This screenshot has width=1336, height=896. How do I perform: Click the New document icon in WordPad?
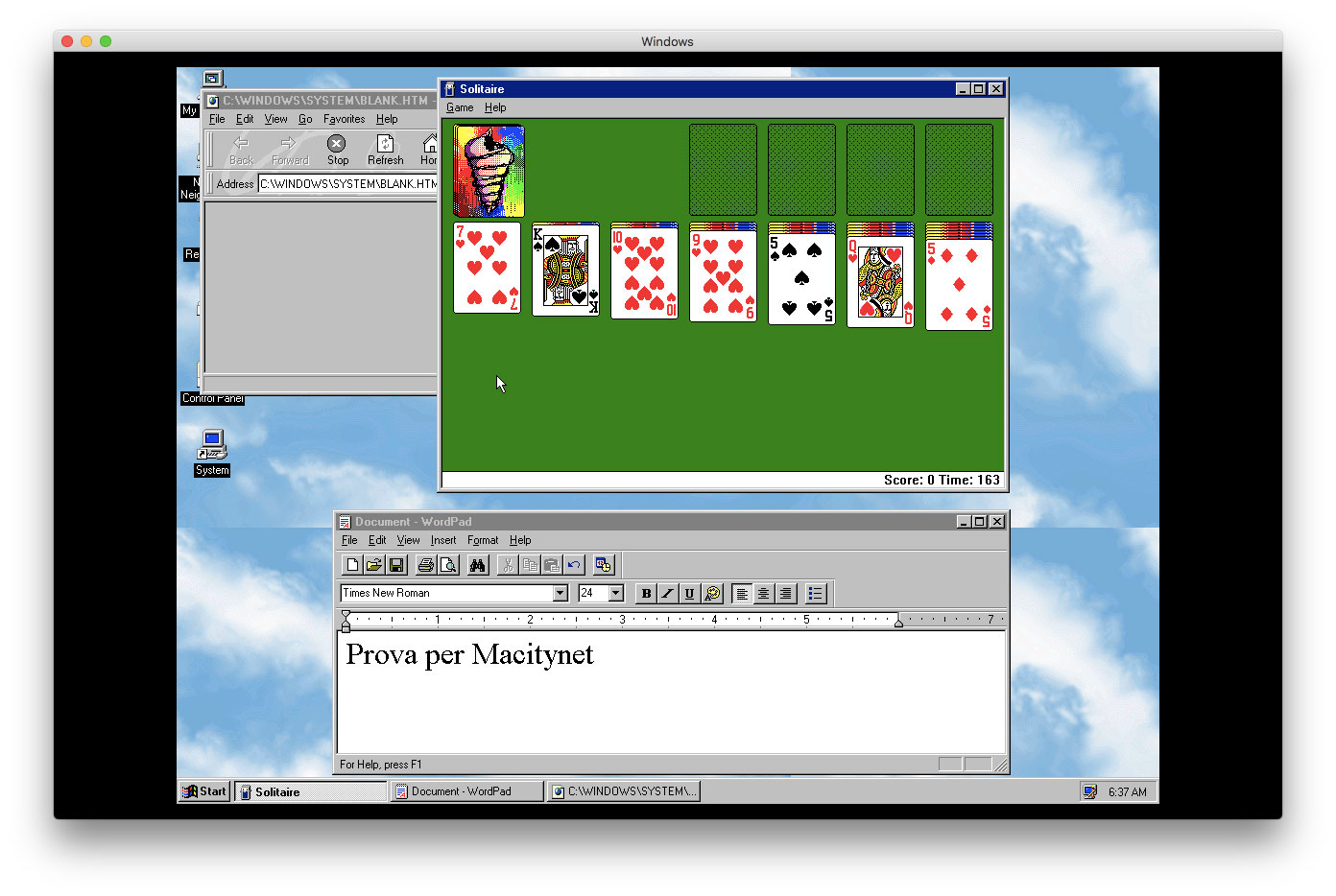click(x=352, y=565)
